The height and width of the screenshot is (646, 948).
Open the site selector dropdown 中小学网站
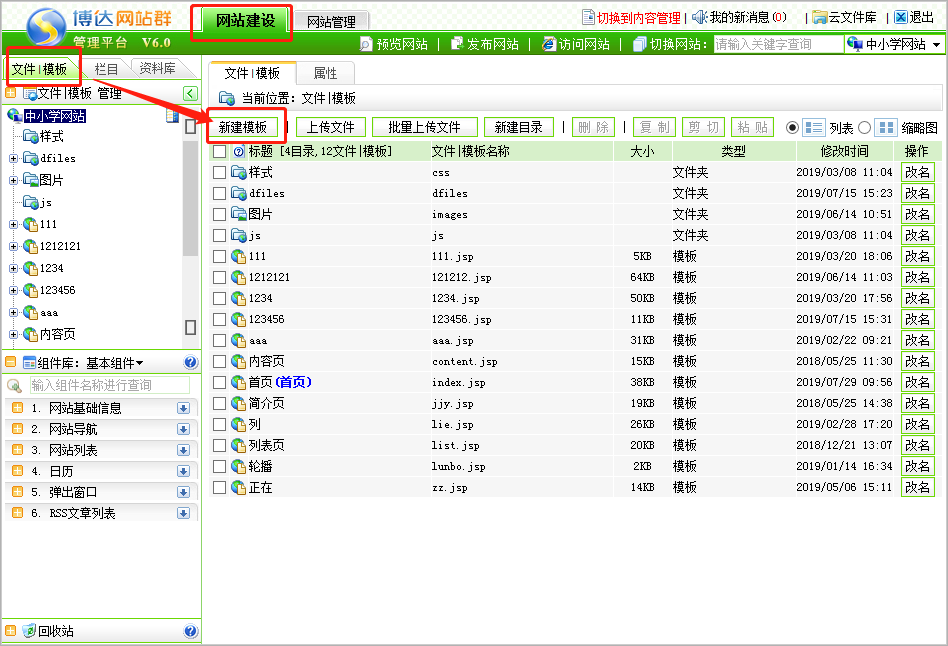pyautogui.click(x=895, y=45)
